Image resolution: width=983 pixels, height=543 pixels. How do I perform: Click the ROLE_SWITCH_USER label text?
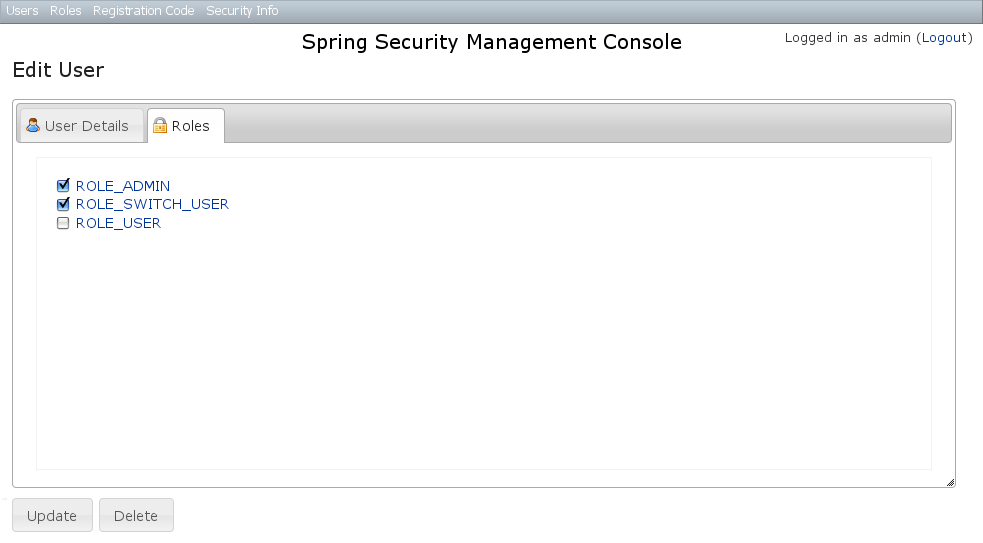(152, 205)
